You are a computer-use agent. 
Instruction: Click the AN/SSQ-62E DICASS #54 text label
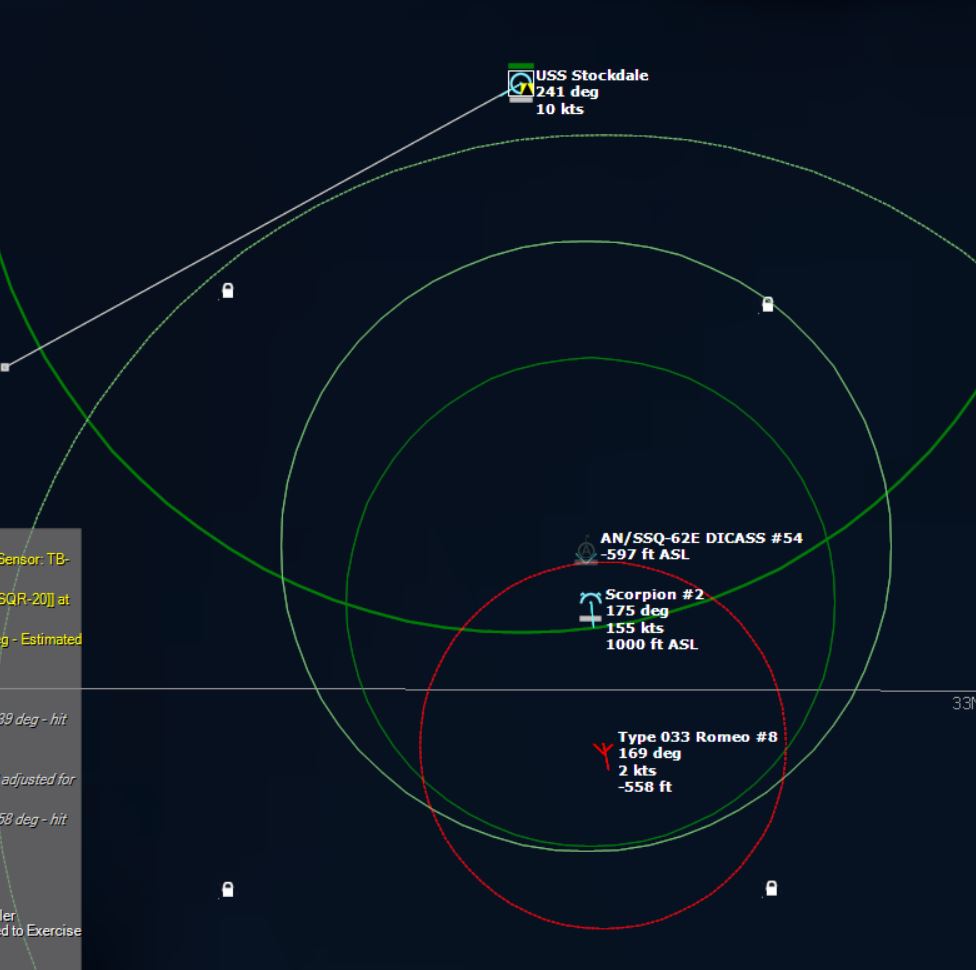click(700, 538)
